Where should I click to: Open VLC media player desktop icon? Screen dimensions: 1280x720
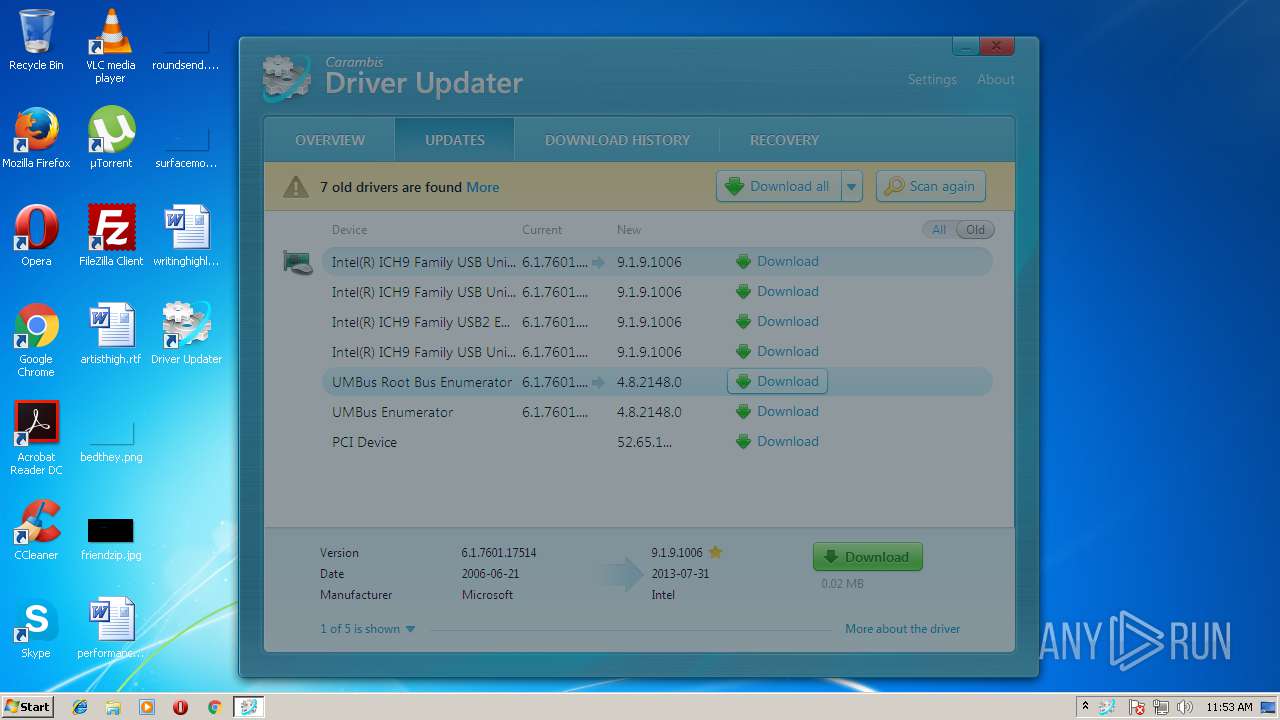click(x=110, y=45)
